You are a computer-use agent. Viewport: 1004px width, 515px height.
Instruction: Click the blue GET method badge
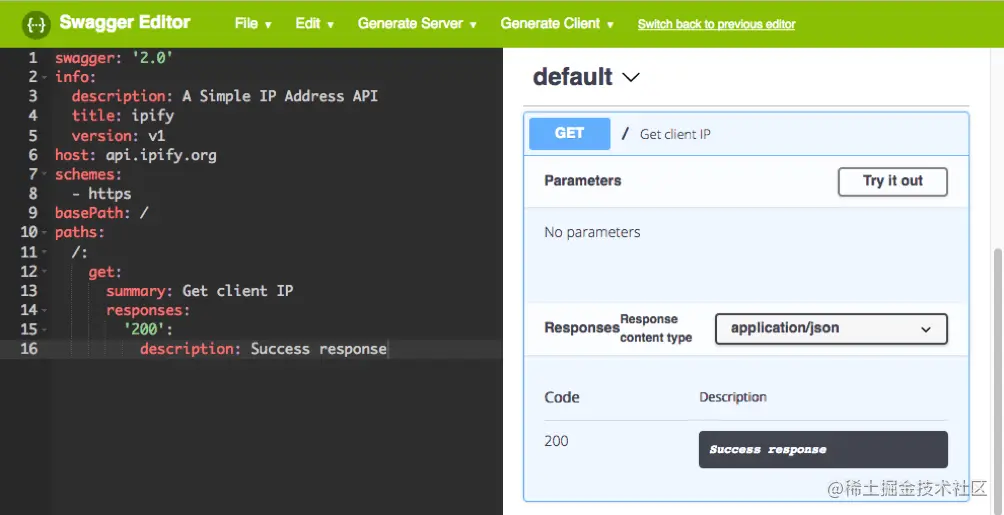click(569, 133)
